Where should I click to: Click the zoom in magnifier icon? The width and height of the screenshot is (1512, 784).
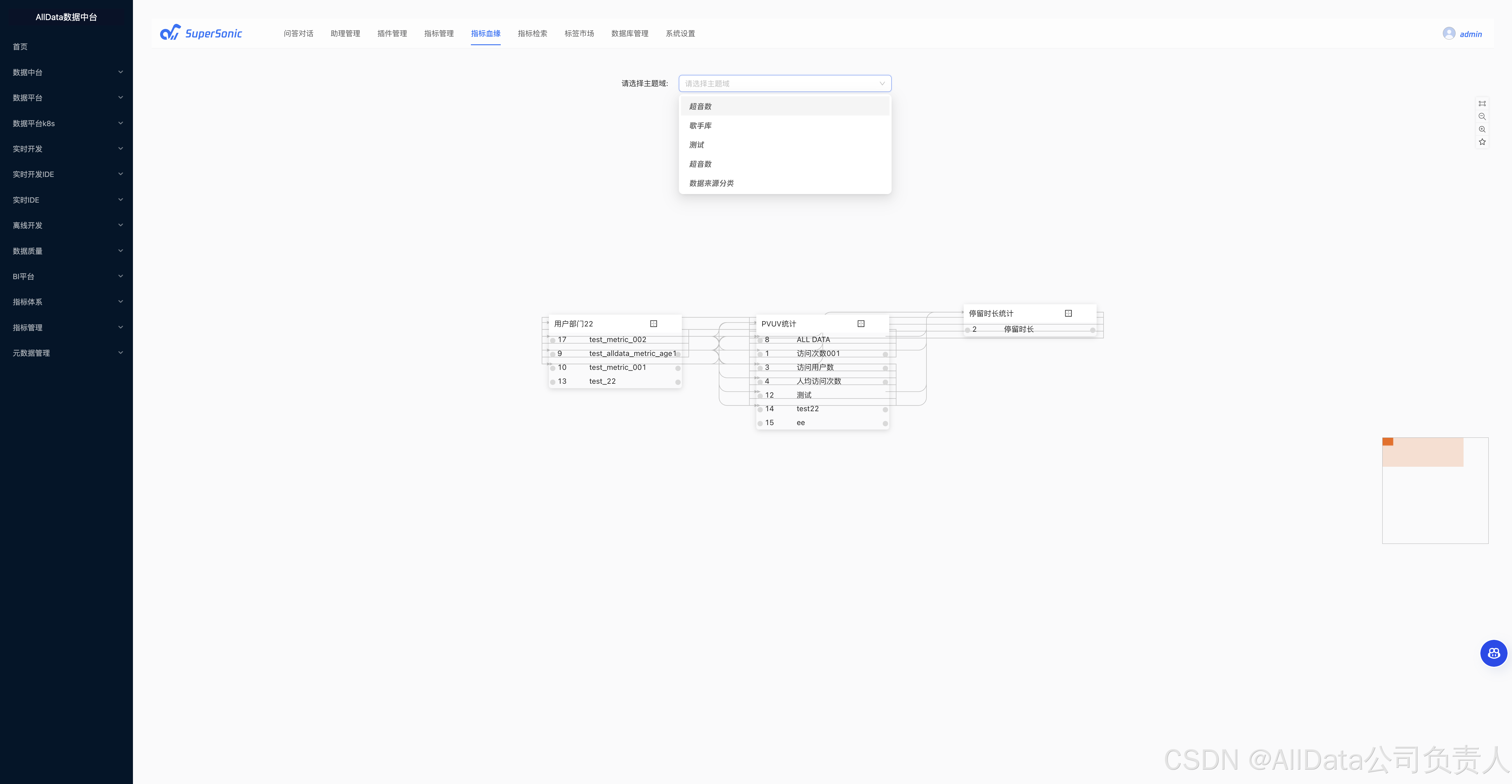tap(1482, 129)
